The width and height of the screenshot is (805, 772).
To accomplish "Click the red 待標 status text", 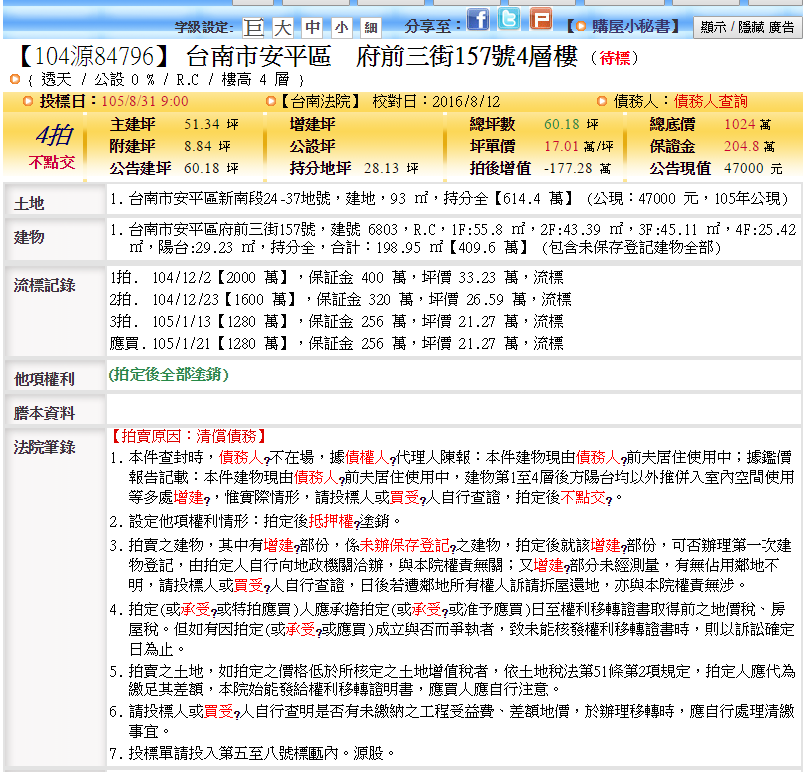I will 615,58.
